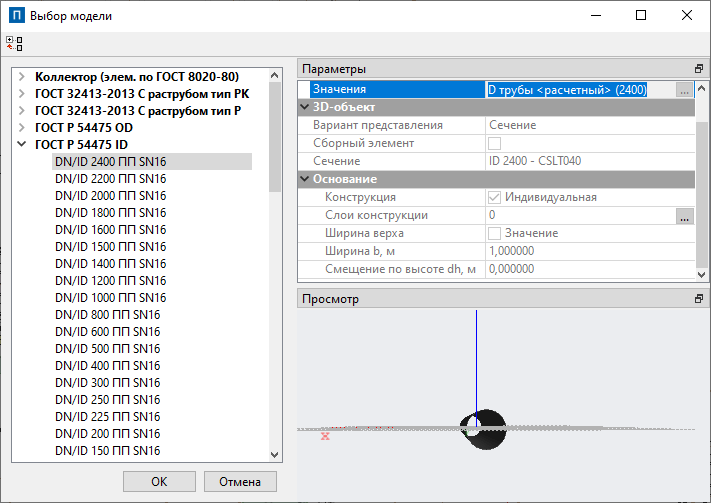Select the Ширина b, м row label
This screenshot has width=711, height=503.
pos(360,251)
